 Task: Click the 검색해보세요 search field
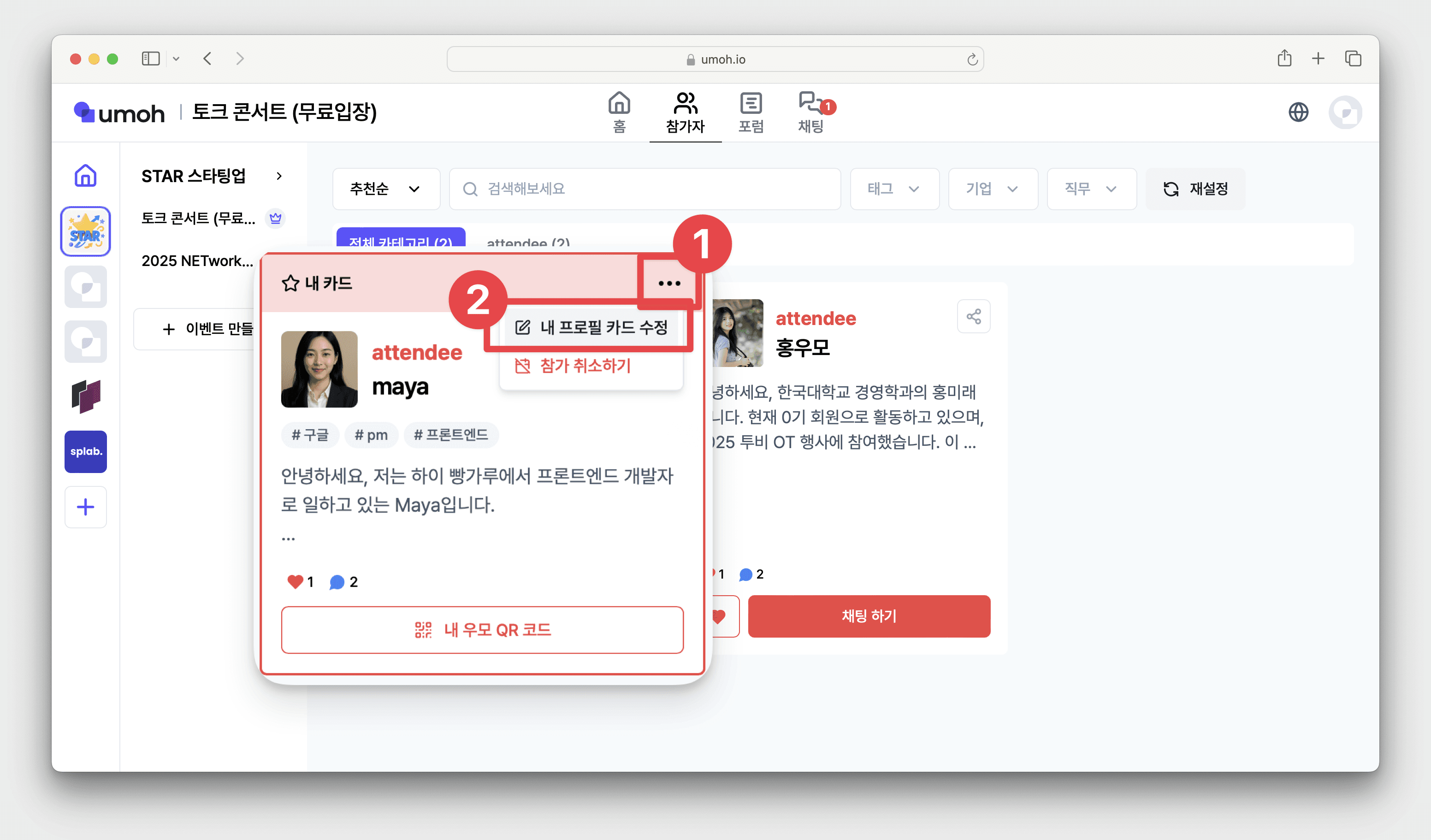tap(645, 189)
